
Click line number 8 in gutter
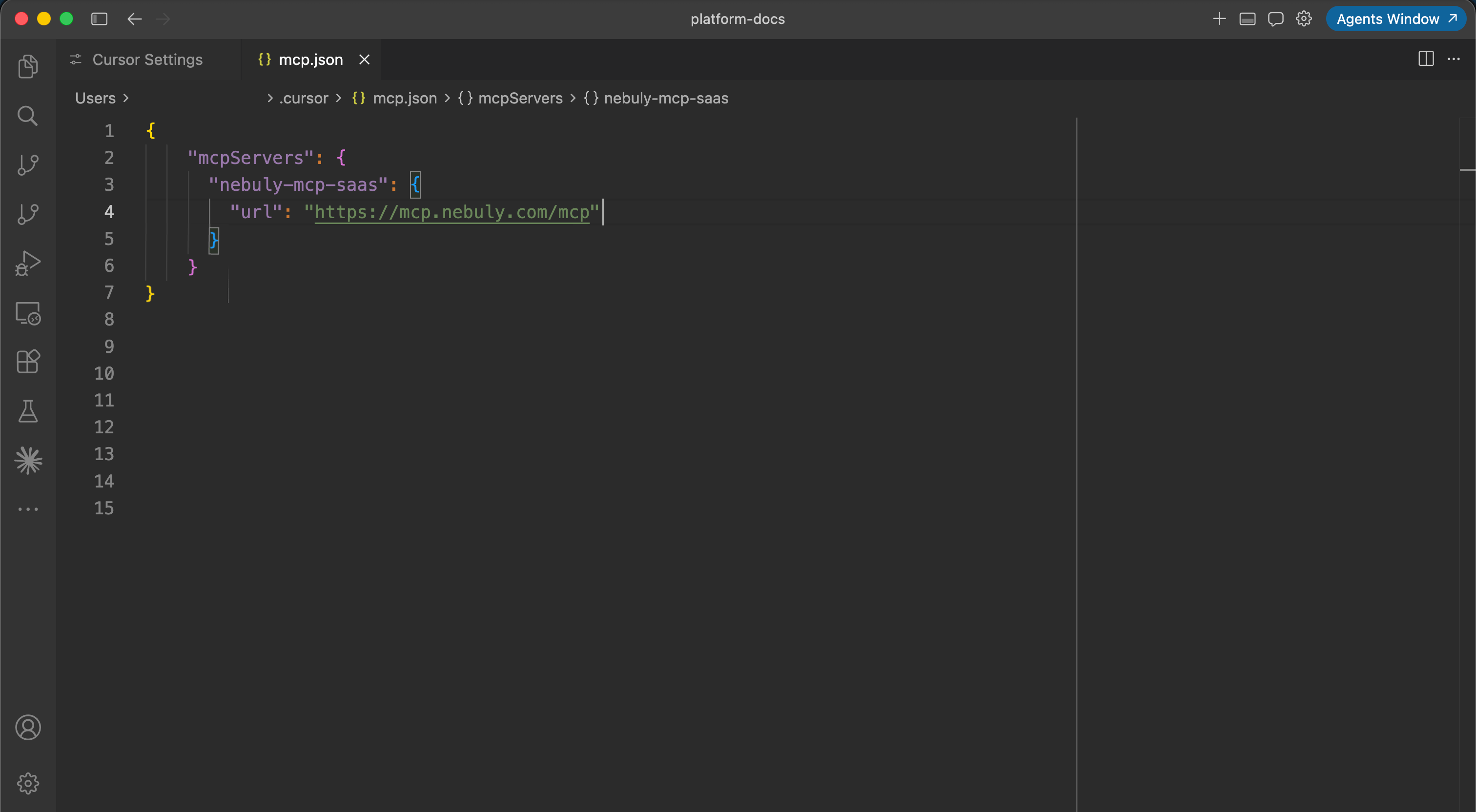109,319
